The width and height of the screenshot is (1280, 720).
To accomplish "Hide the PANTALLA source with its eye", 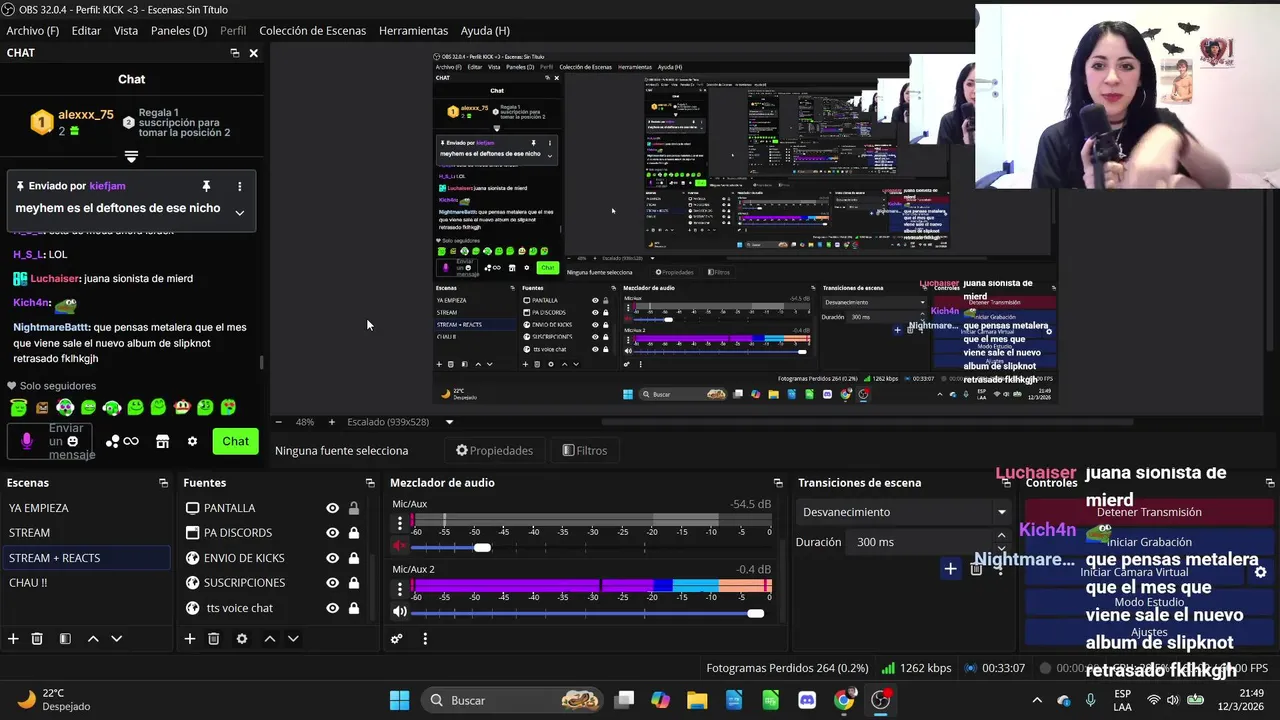I will (333, 508).
